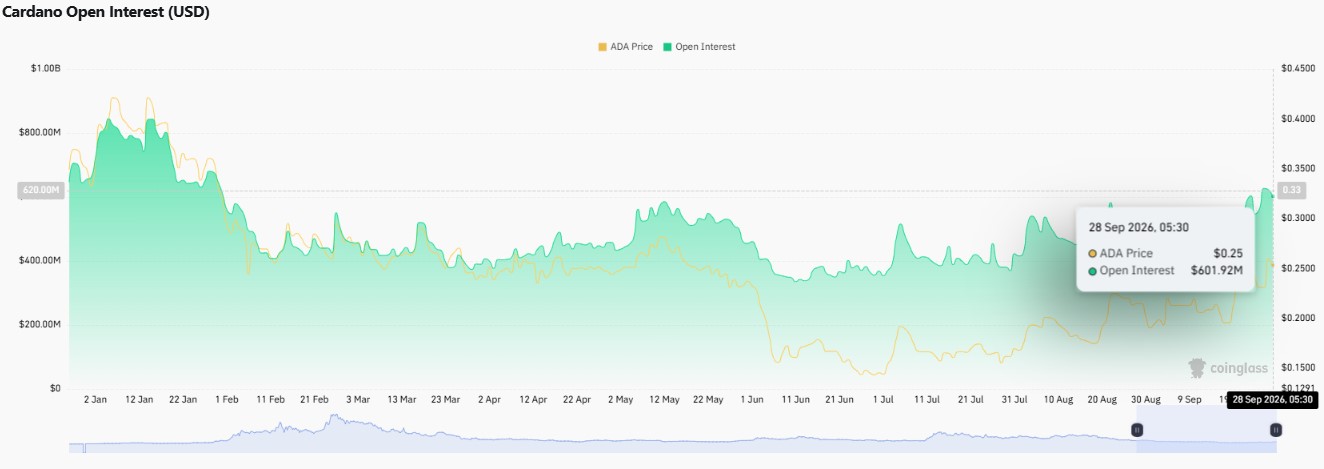Click the 21 Jul date on the x-axis
1324x469 pixels.
point(971,399)
